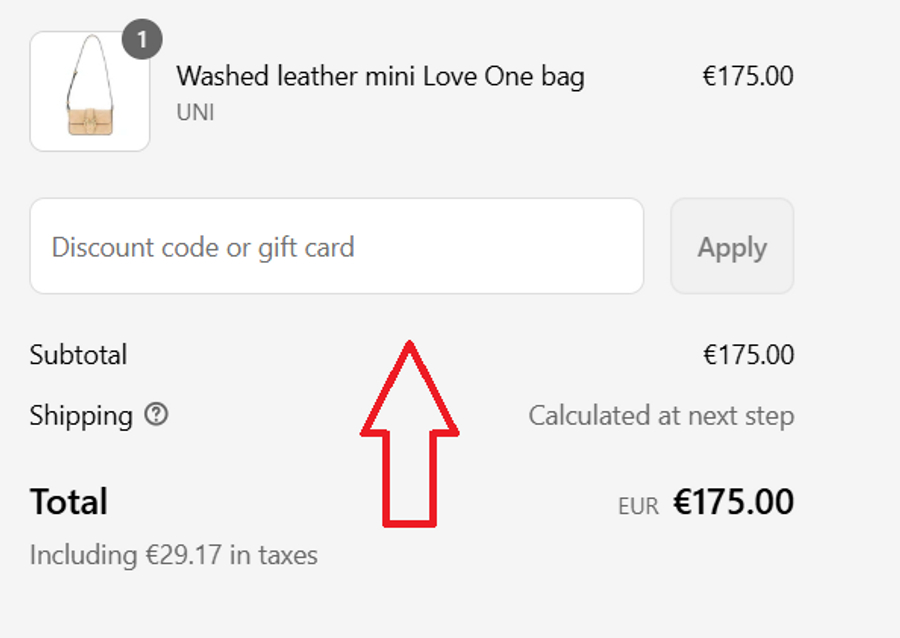Select the Washed leather mini Love One bag title

point(380,76)
